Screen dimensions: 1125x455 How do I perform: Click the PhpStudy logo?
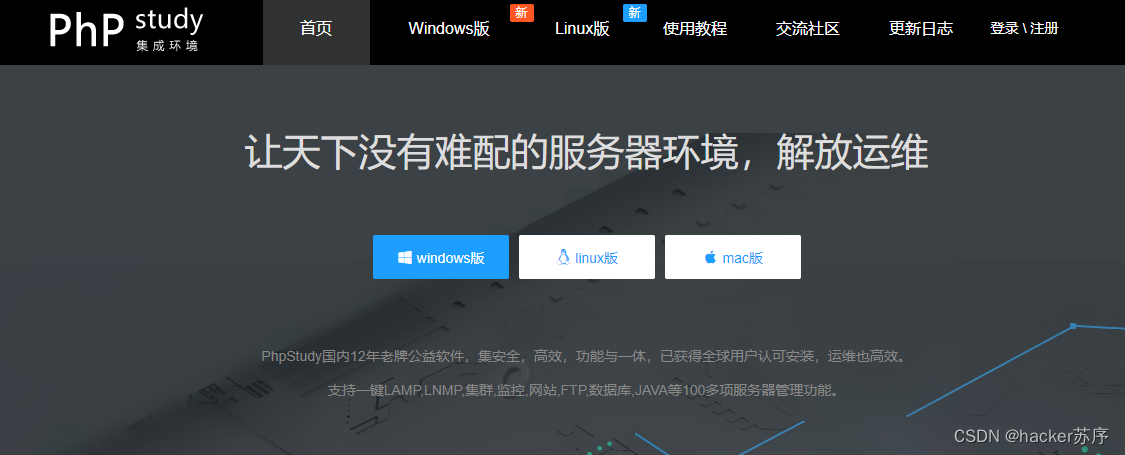[126, 29]
